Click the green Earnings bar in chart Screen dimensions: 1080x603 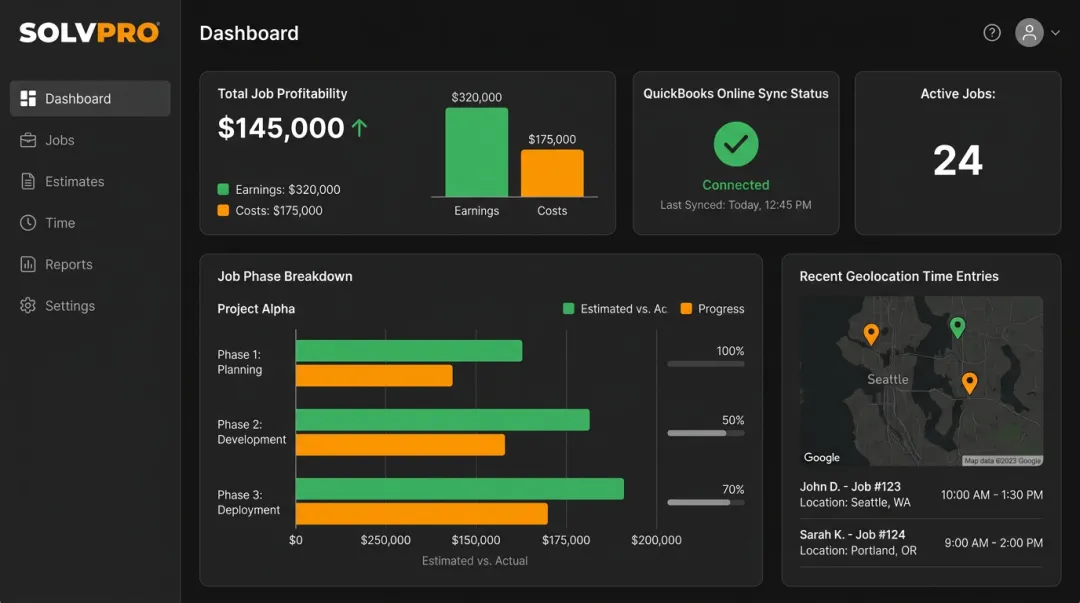click(477, 152)
